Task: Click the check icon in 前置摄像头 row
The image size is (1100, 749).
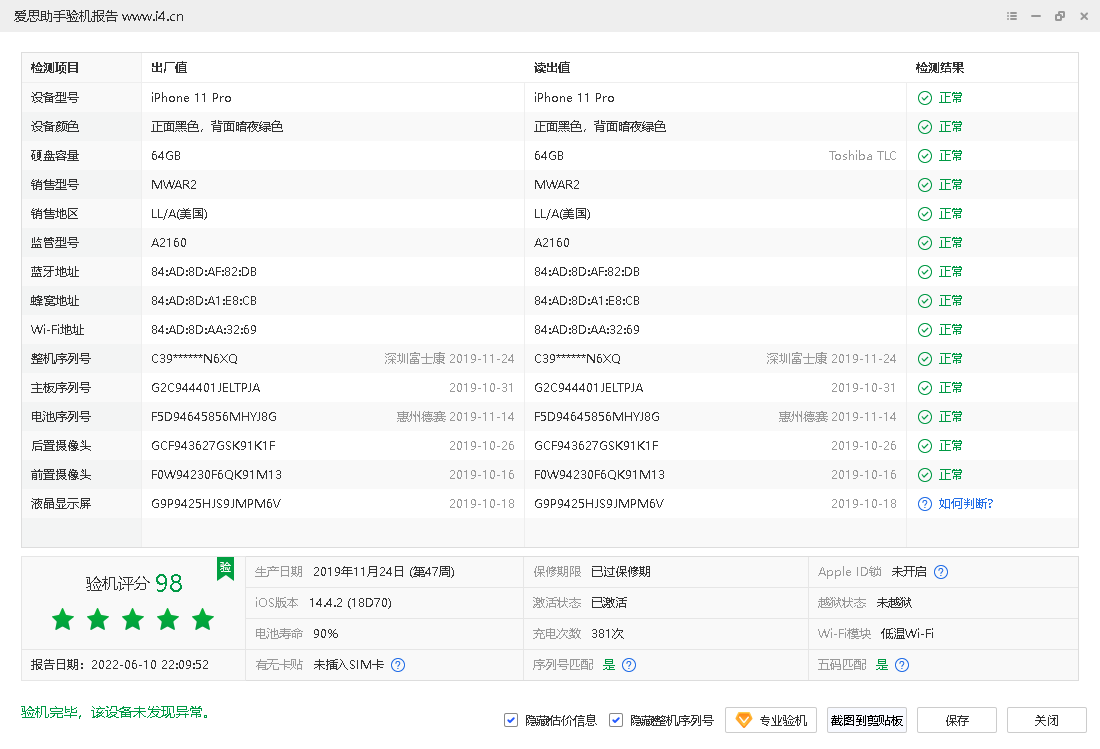Action: pyautogui.click(x=925, y=475)
